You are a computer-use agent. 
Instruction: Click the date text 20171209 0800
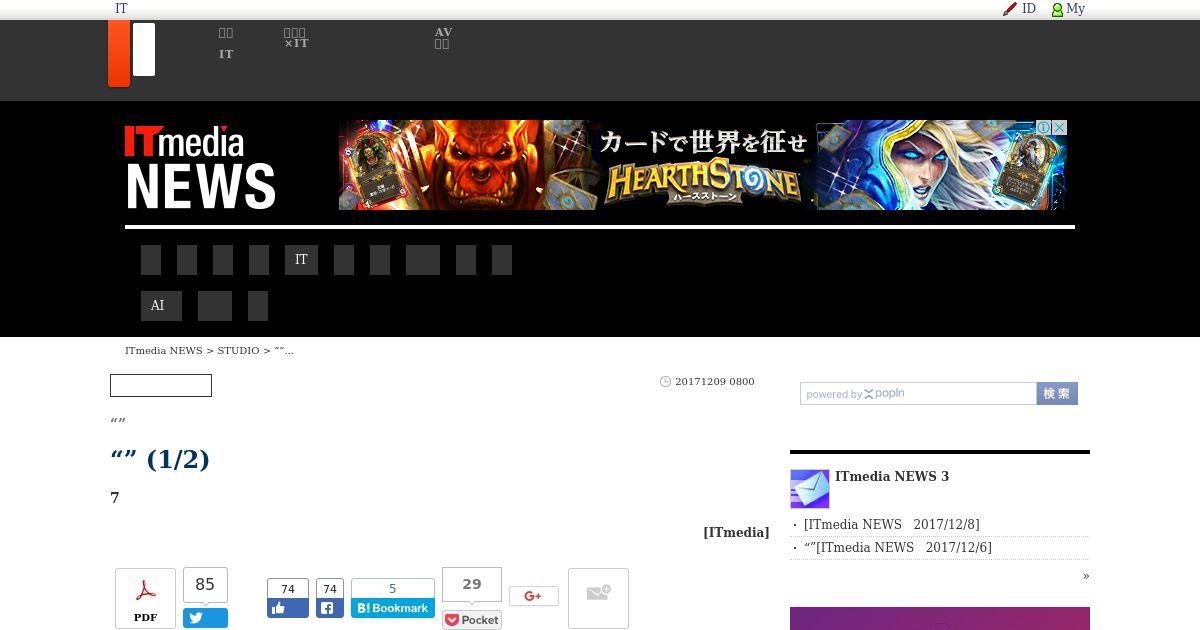(715, 382)
